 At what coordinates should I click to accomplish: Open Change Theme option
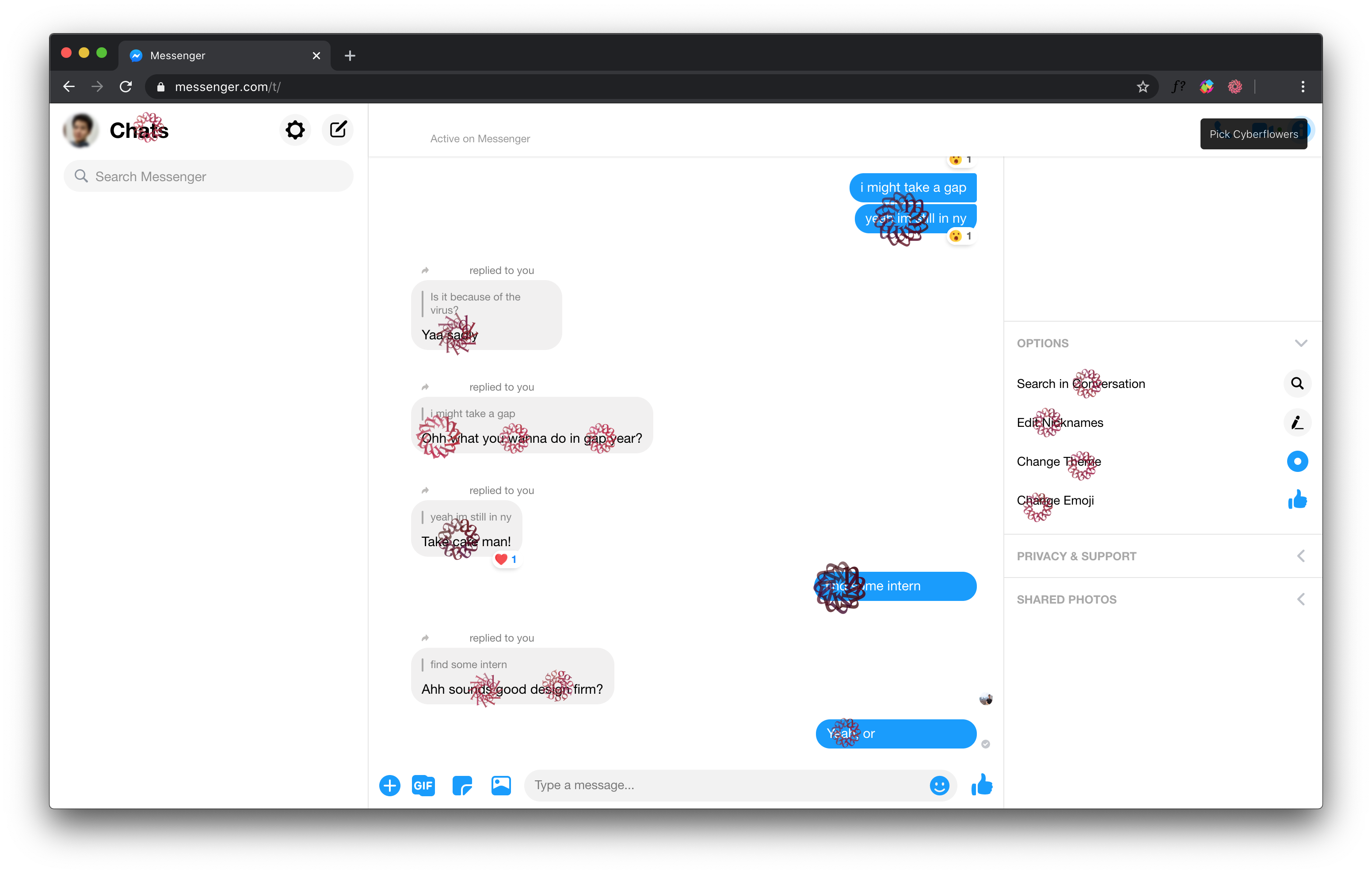1059,461
